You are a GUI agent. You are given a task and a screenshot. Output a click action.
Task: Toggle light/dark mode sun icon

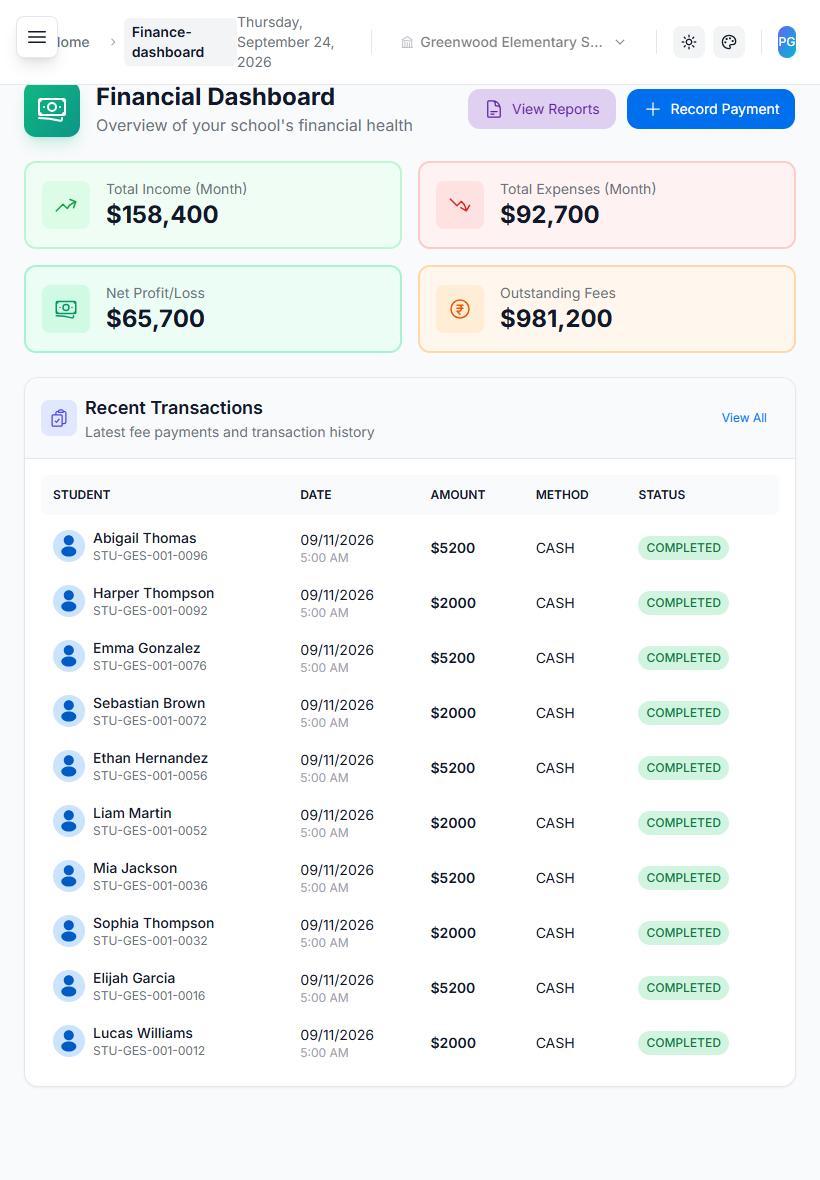(x=688, y=42)
